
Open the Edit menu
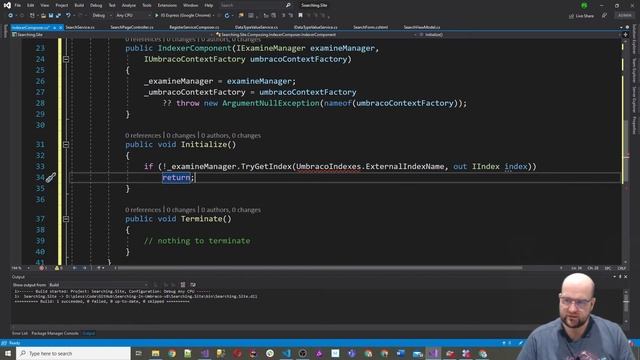[31, 5]
